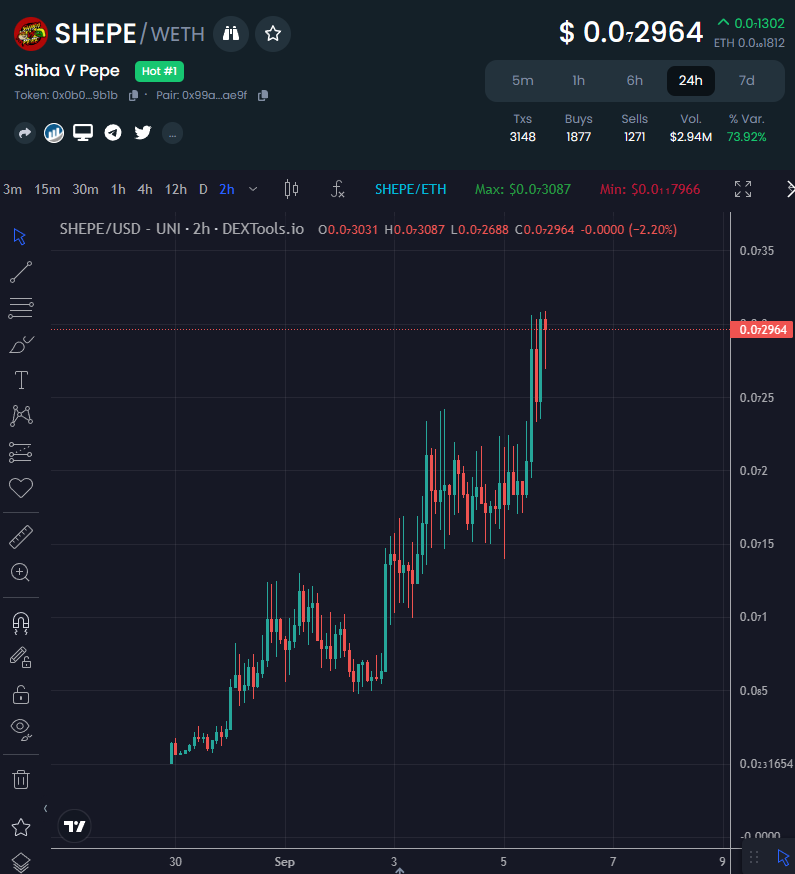Toggle hide all drawings eye
The height and width of the screenshot is (874, 795).
click(21, 729)
